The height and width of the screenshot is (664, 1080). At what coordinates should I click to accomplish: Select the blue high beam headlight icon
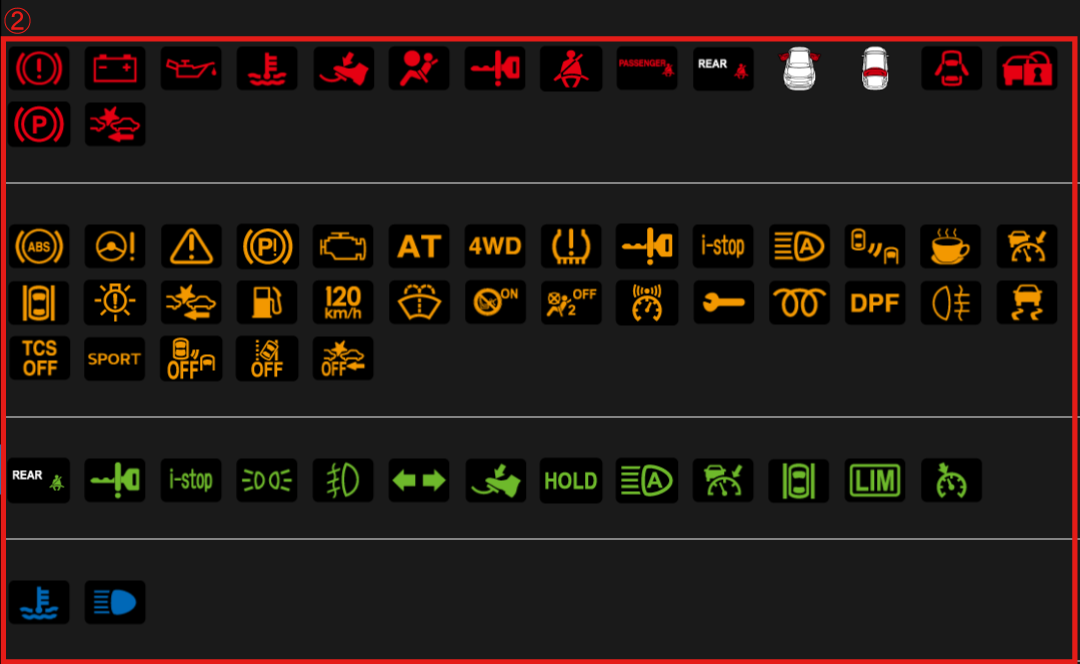click(115, 602)
